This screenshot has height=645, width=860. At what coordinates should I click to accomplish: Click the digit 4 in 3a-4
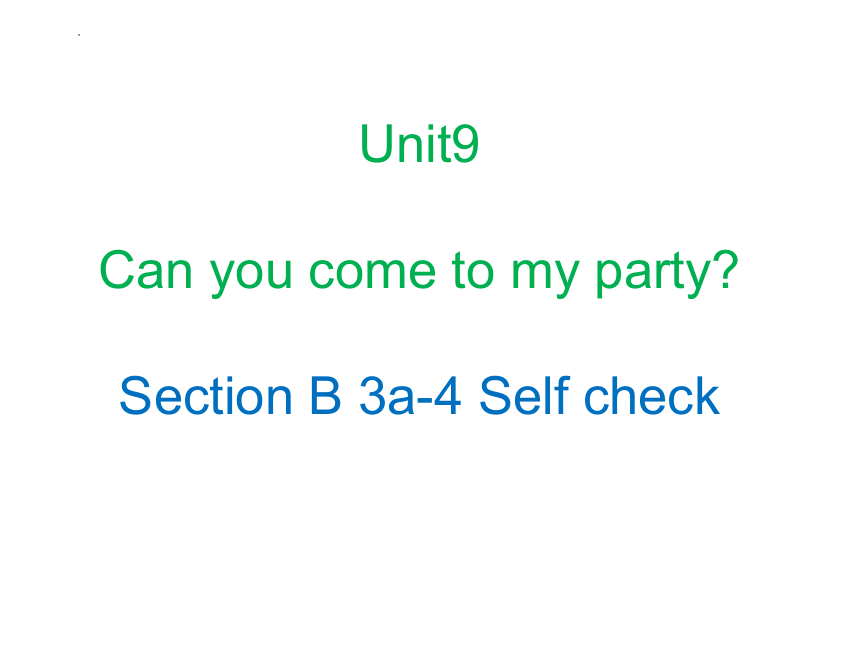pyautogui.click(x=448, y=395)
